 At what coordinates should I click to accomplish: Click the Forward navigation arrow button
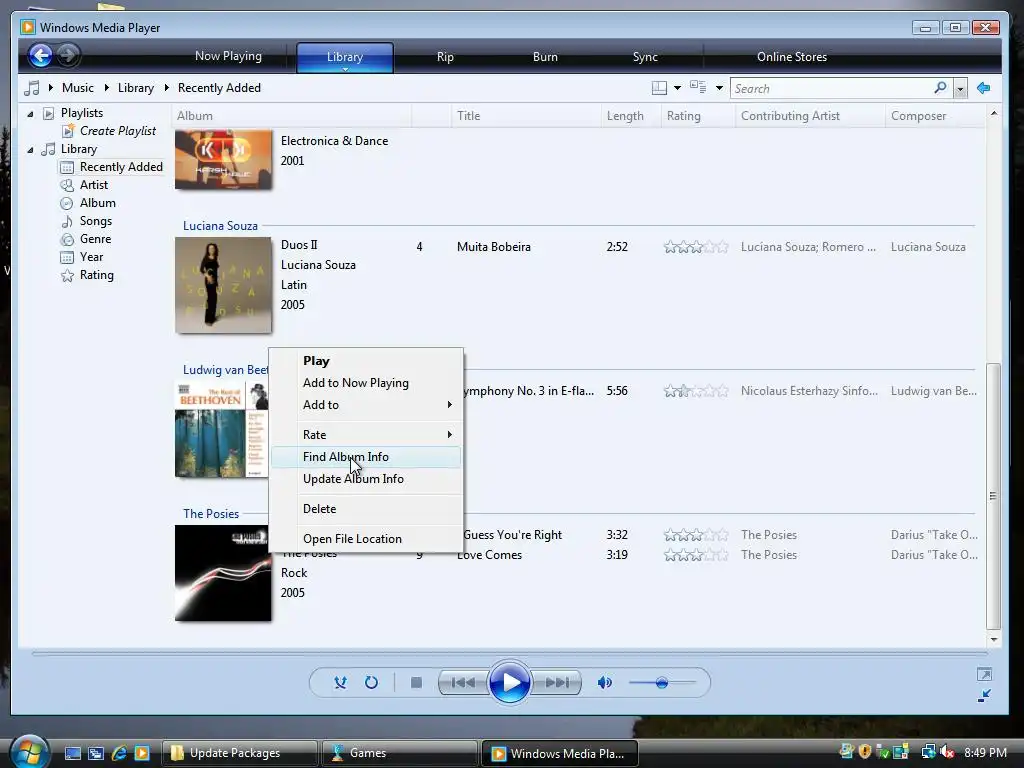tap(67, 56)
